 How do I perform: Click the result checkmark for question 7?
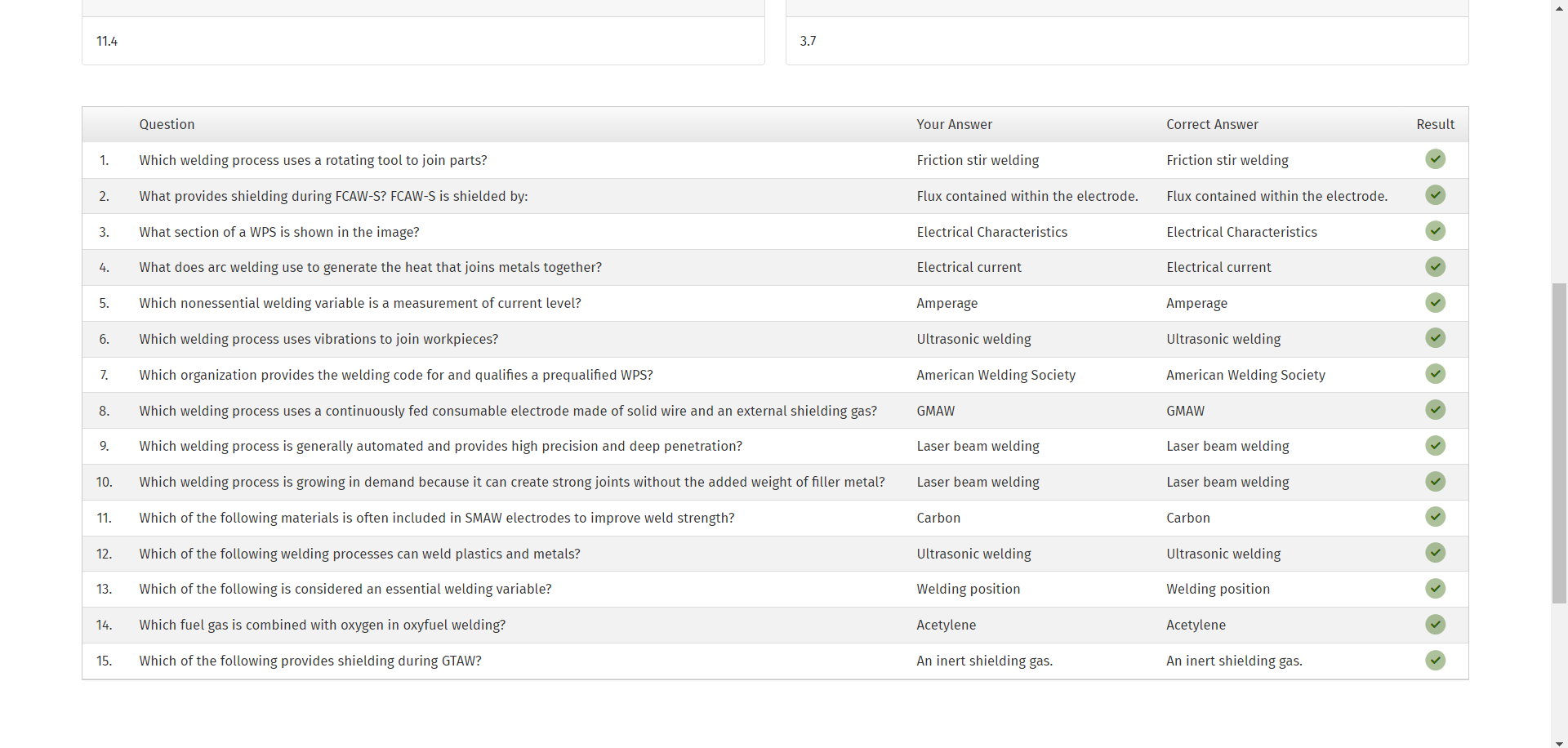[1435, 374]
